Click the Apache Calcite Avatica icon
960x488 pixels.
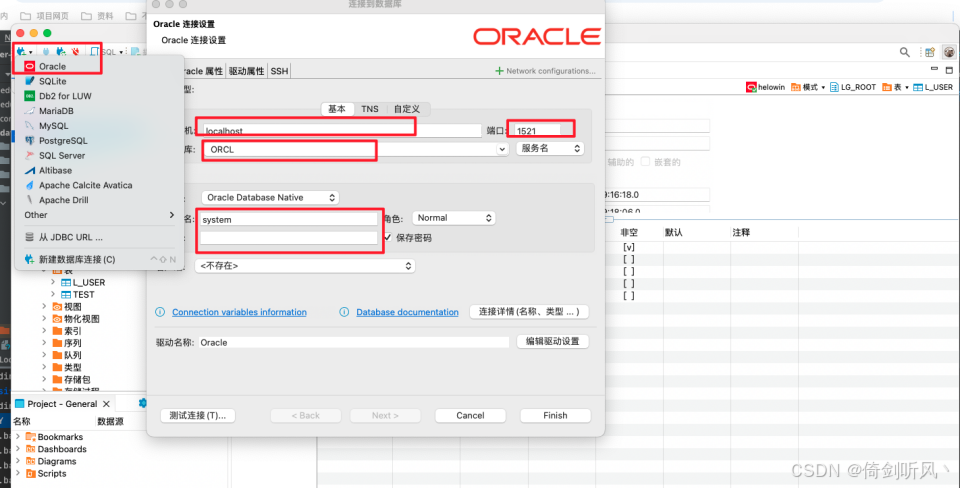[x=29, y=185]
